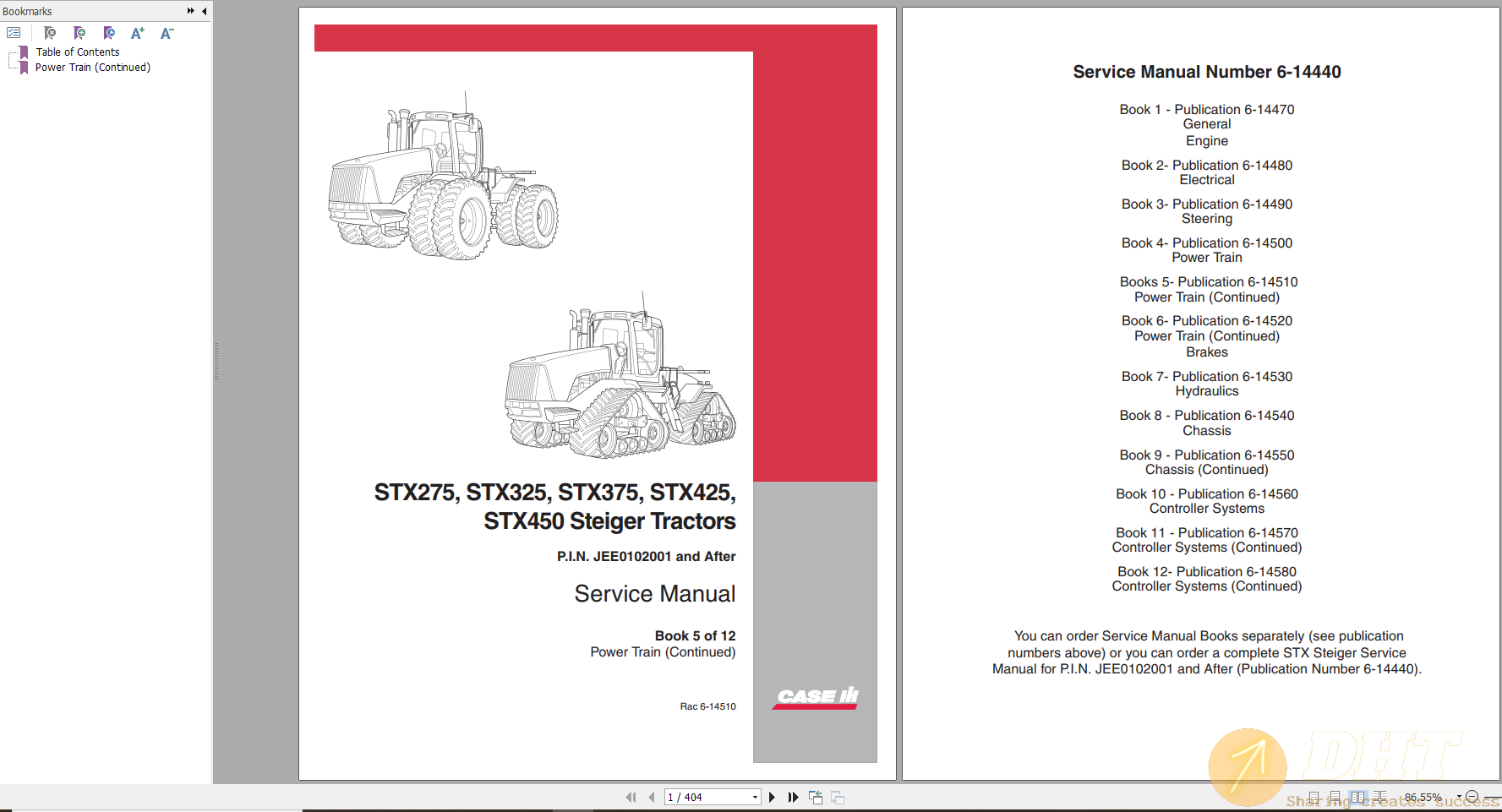Decrease bookmark text size with A- icon

(x=166, y=34)
